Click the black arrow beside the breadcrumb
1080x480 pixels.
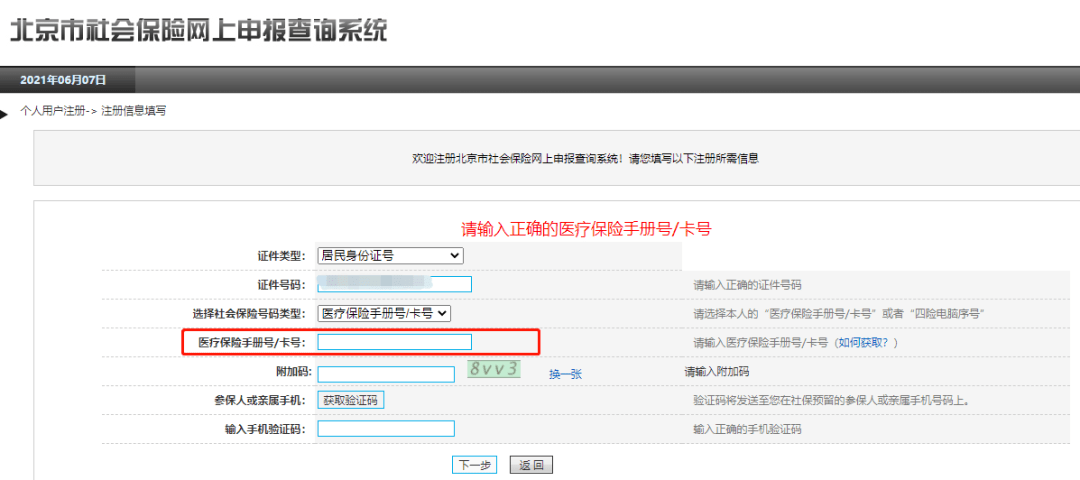[4, 114]
